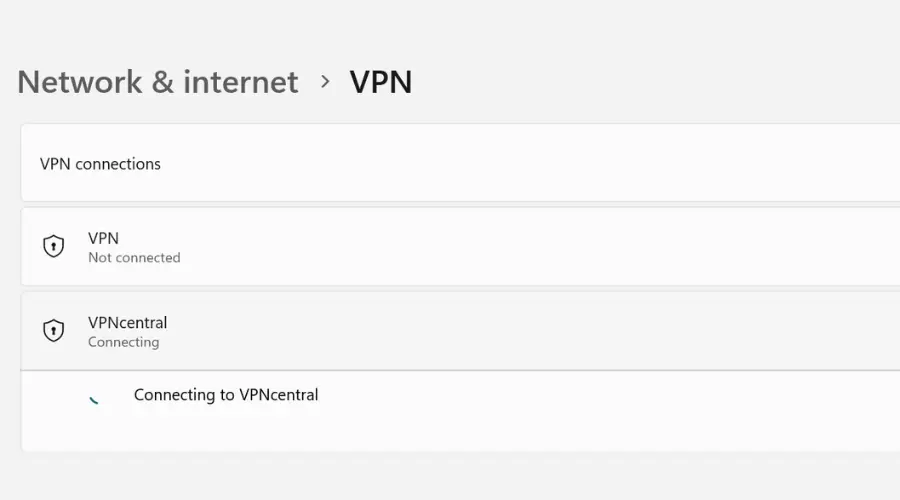Click the breadcrumb chevron separator arrow
Viewport: 900px width, 500px height.
[x=325, y=82]
